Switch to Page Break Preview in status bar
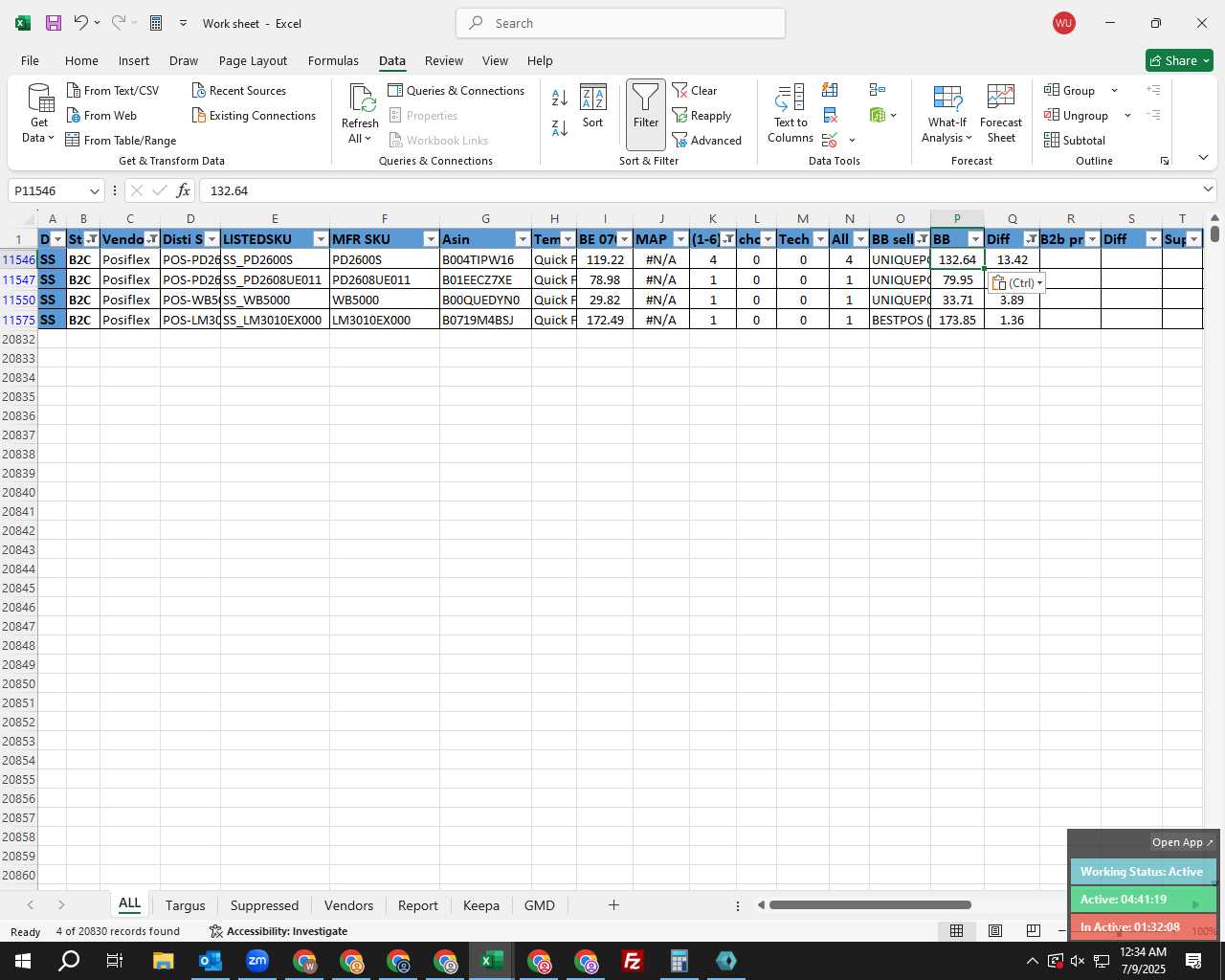1225x980 pixels. 1033,930
